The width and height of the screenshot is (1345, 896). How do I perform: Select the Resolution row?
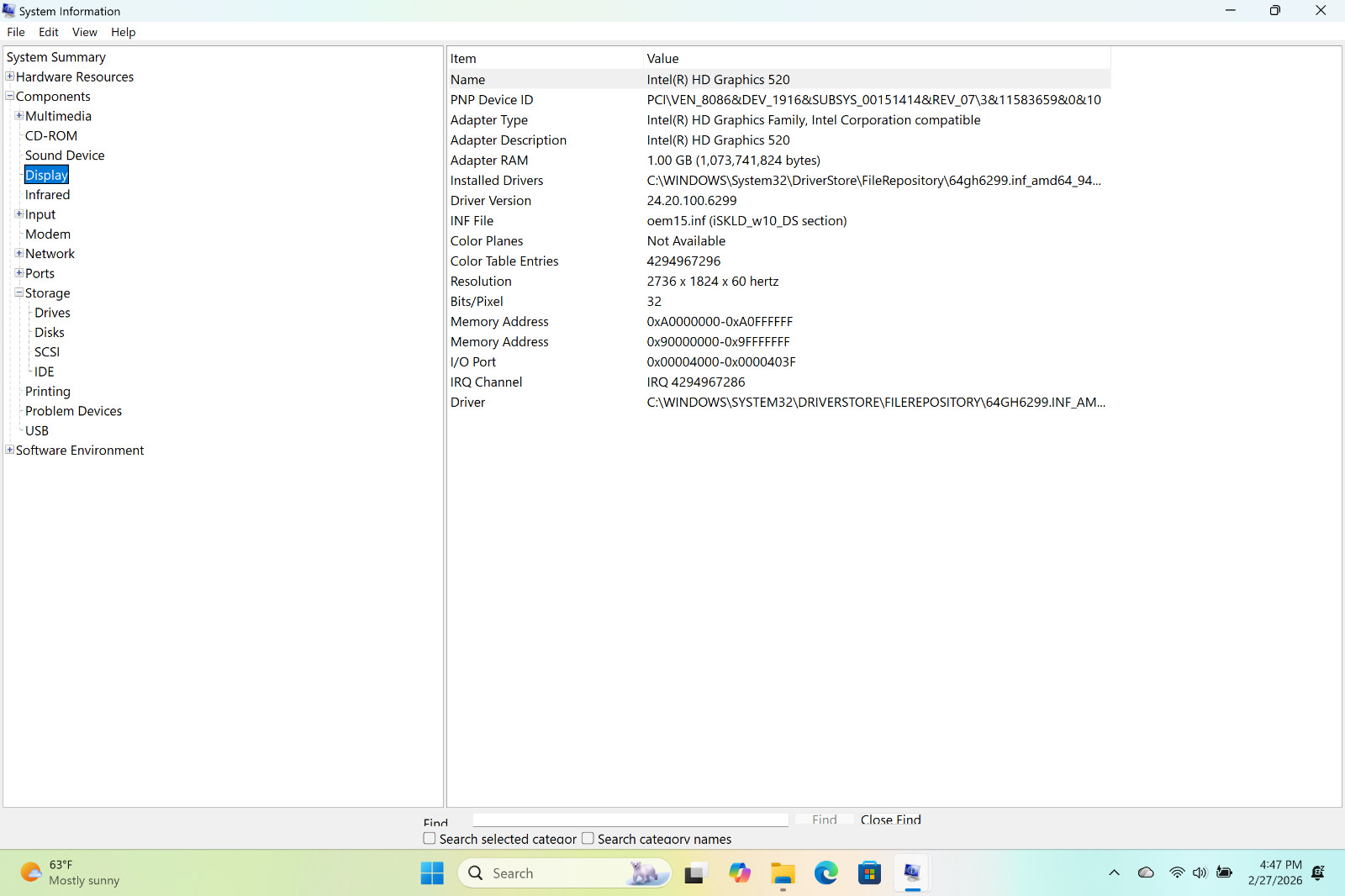779,282
